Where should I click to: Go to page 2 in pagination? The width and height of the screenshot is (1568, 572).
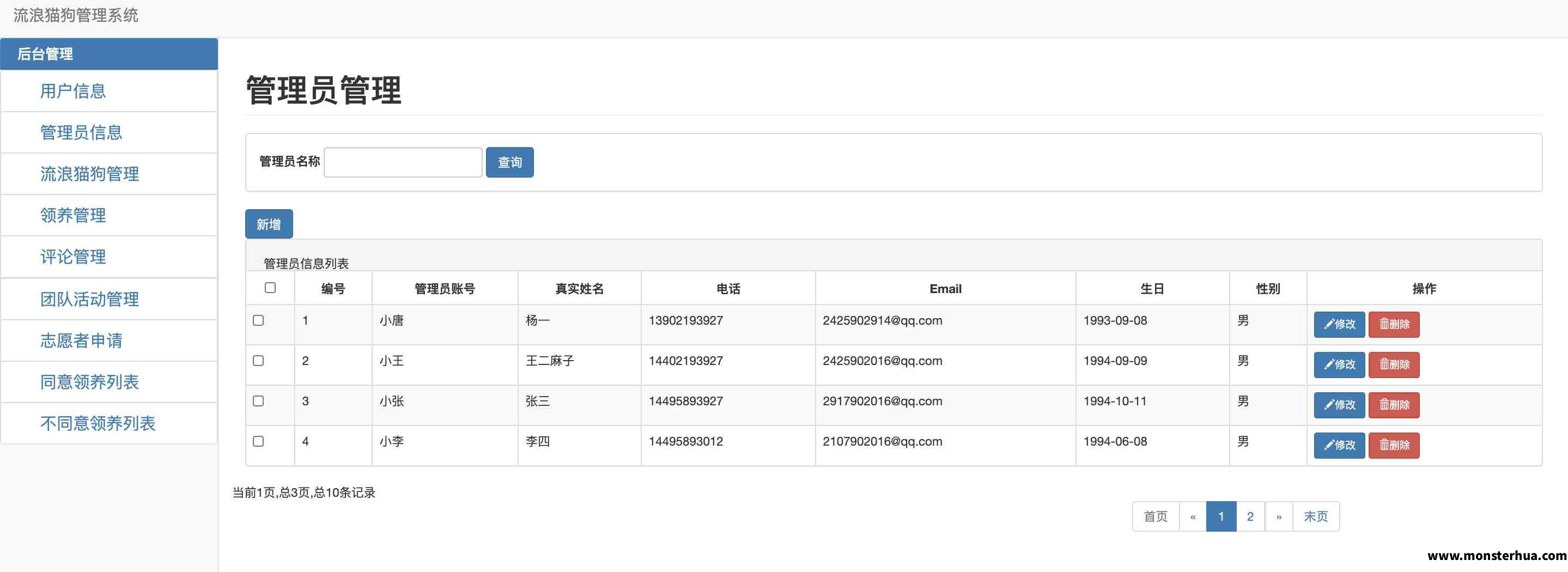pos(1250,516)
